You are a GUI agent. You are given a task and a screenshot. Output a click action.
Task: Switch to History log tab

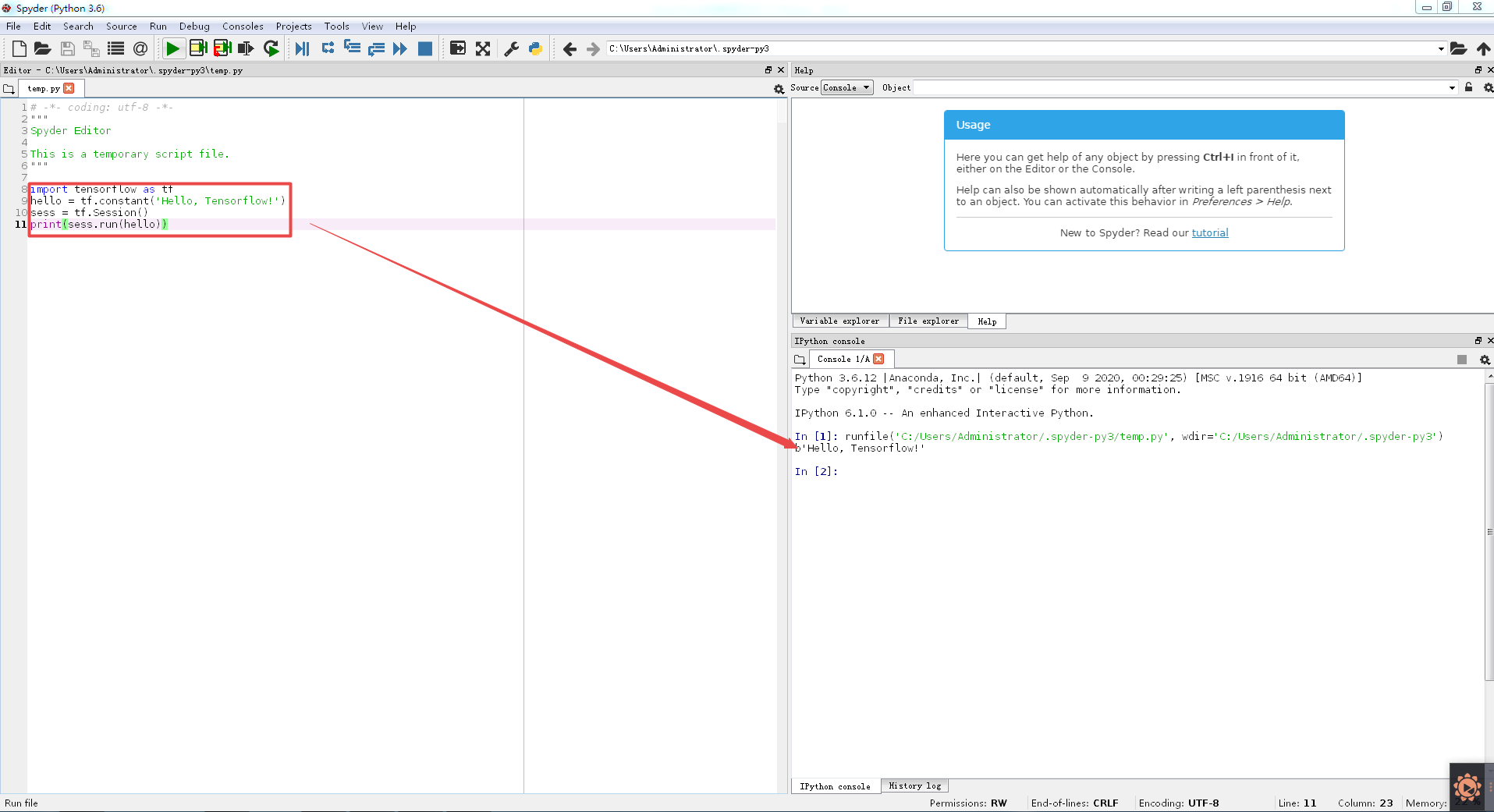(x=914, y=785)
